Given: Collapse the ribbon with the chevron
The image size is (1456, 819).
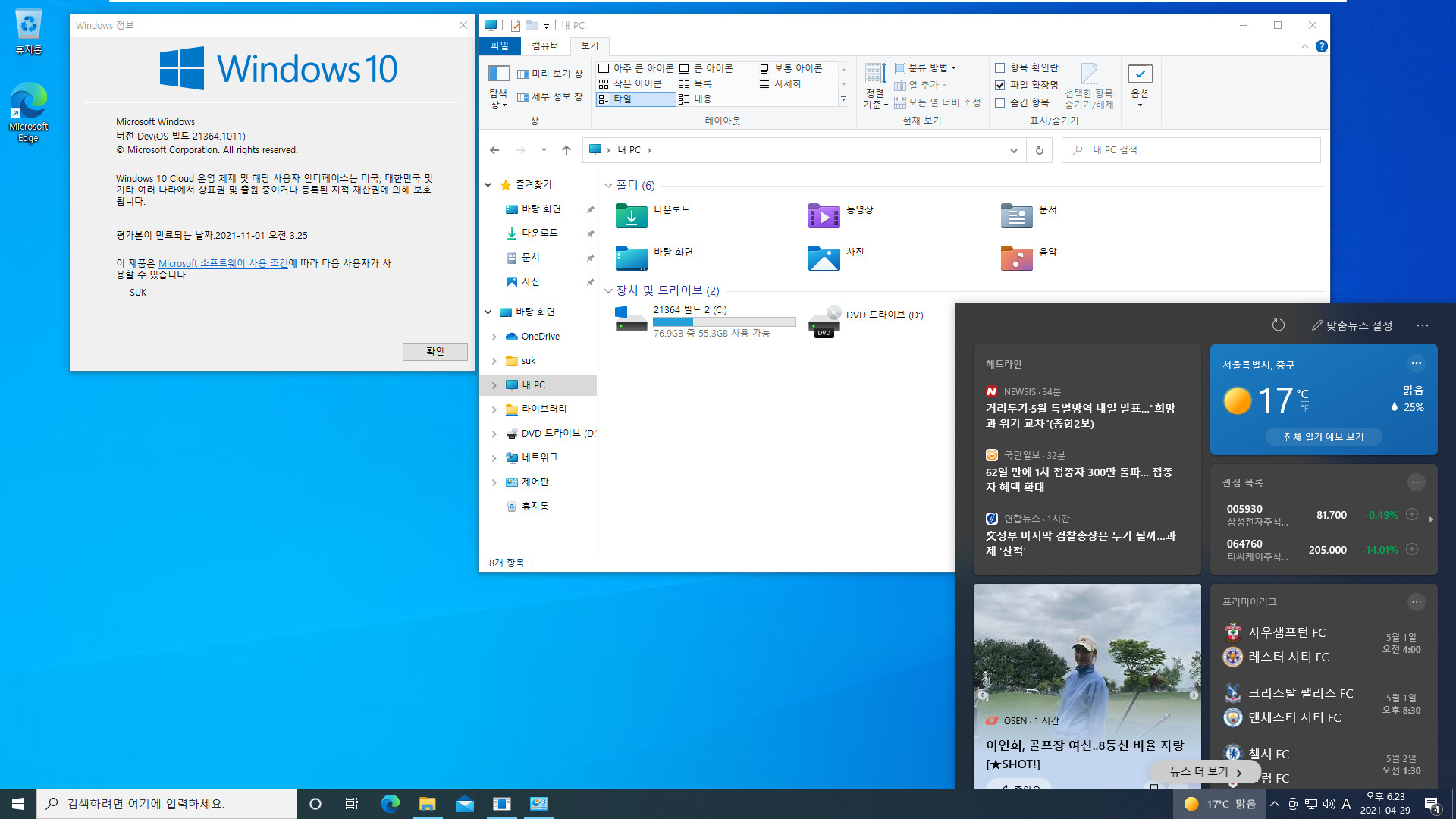Looking at the screenshot, I should [x=1305, y=46].
